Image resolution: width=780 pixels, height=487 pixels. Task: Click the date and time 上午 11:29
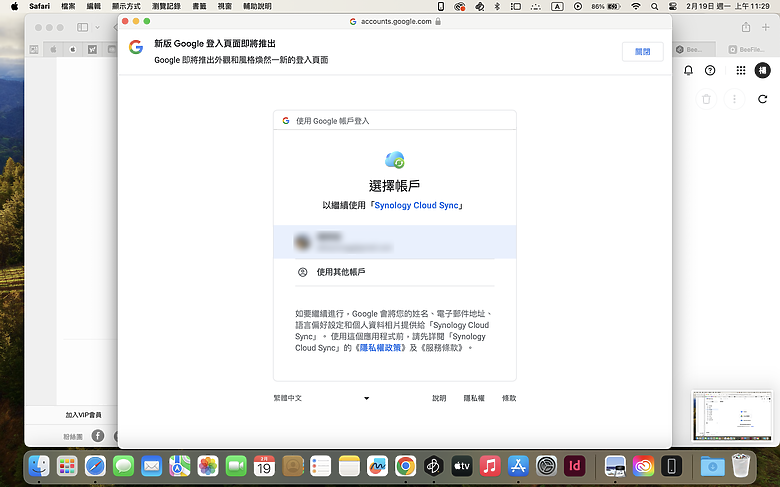point(728,6)
